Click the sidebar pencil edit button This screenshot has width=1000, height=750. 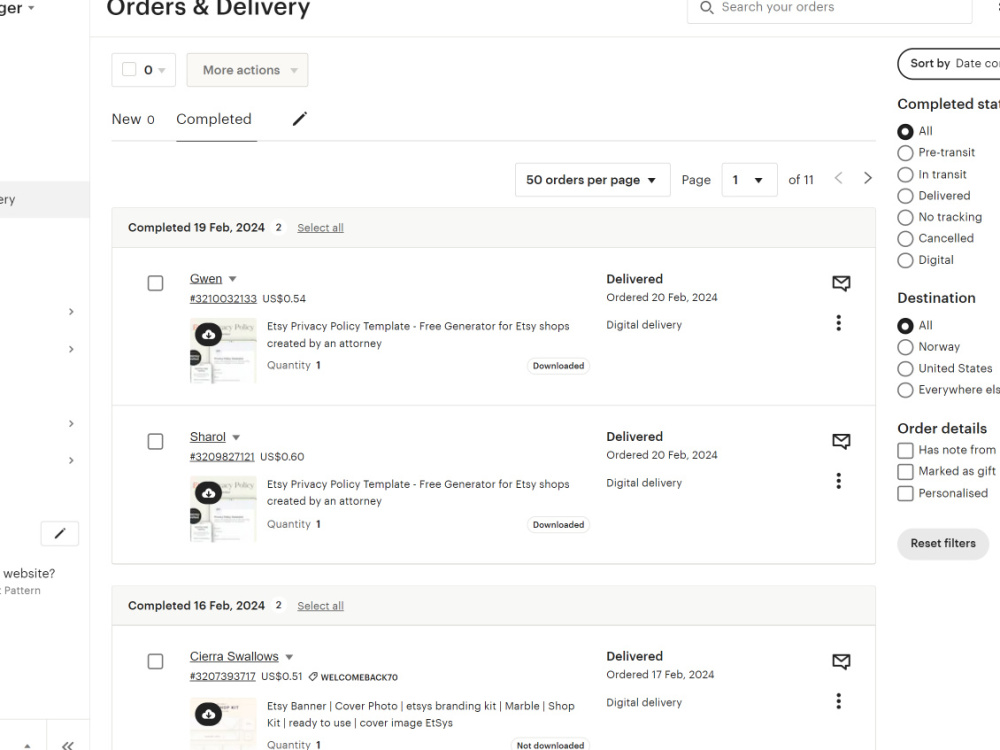pyautogui.click(x=60, y=533)
